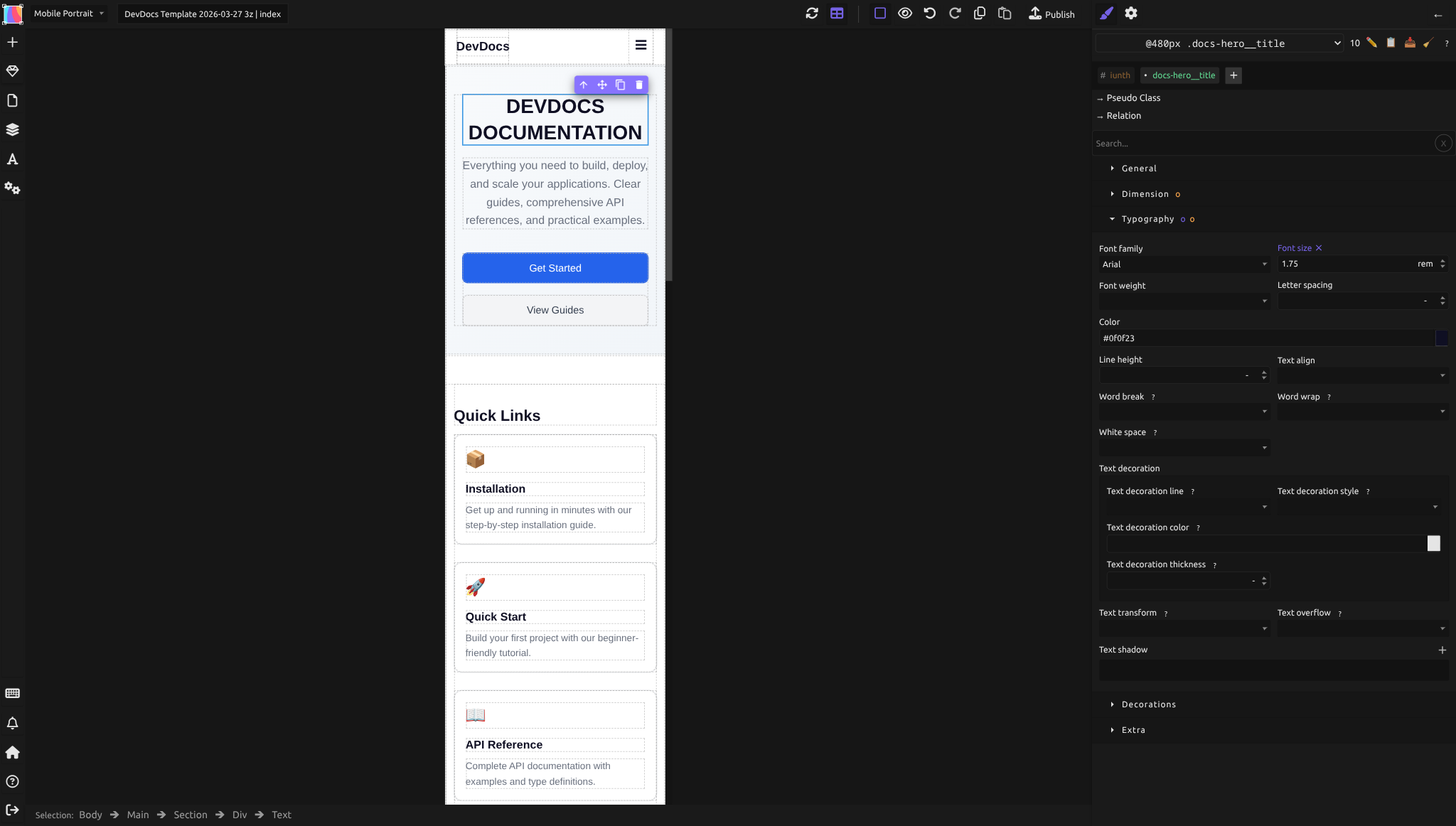This screenshot has width=1456, height=826.
Task: Delete the selected text via the trash icon
Action: pyautogui.click(x=638, y=85)
